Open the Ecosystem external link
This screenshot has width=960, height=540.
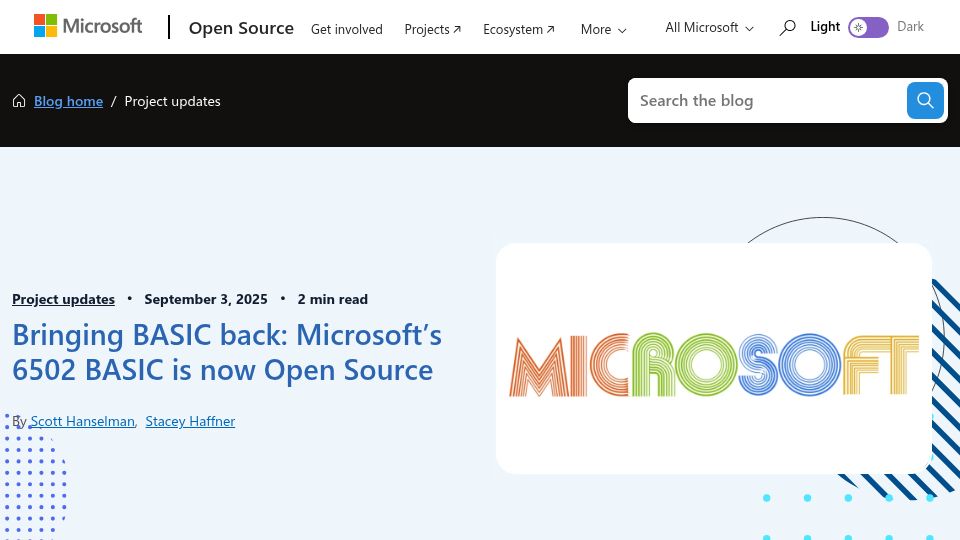pyautogui.click(x=519, y=29)
